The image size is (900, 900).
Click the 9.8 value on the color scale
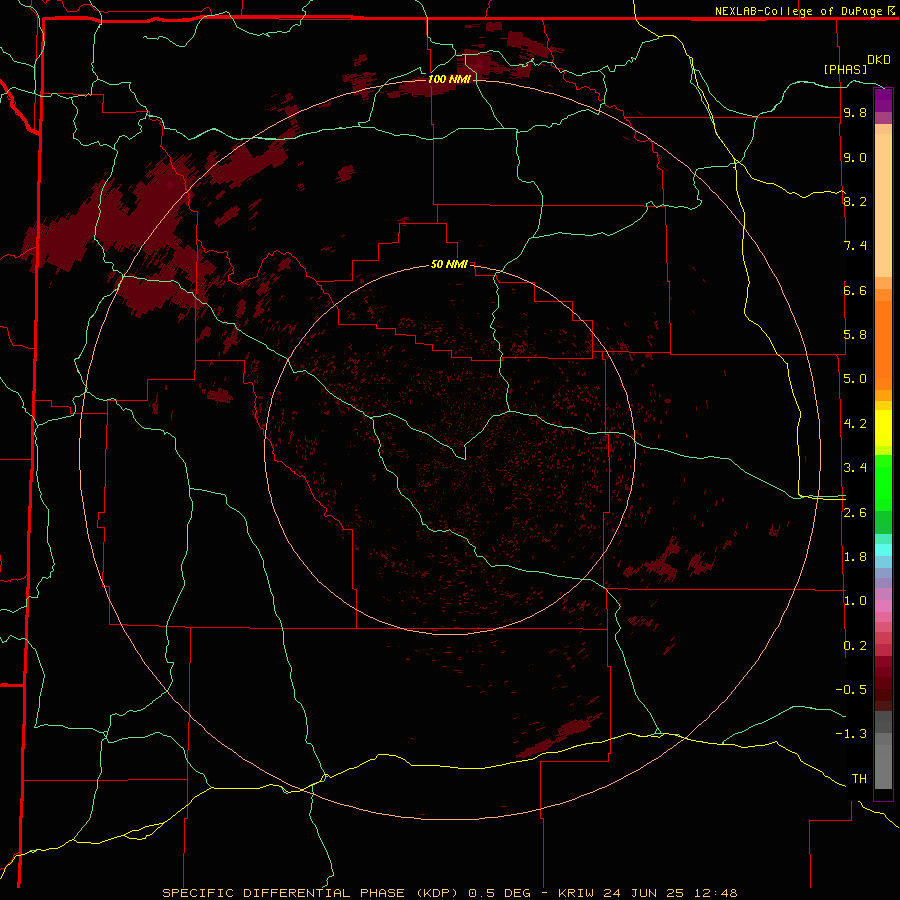click(x=855, y=112)
